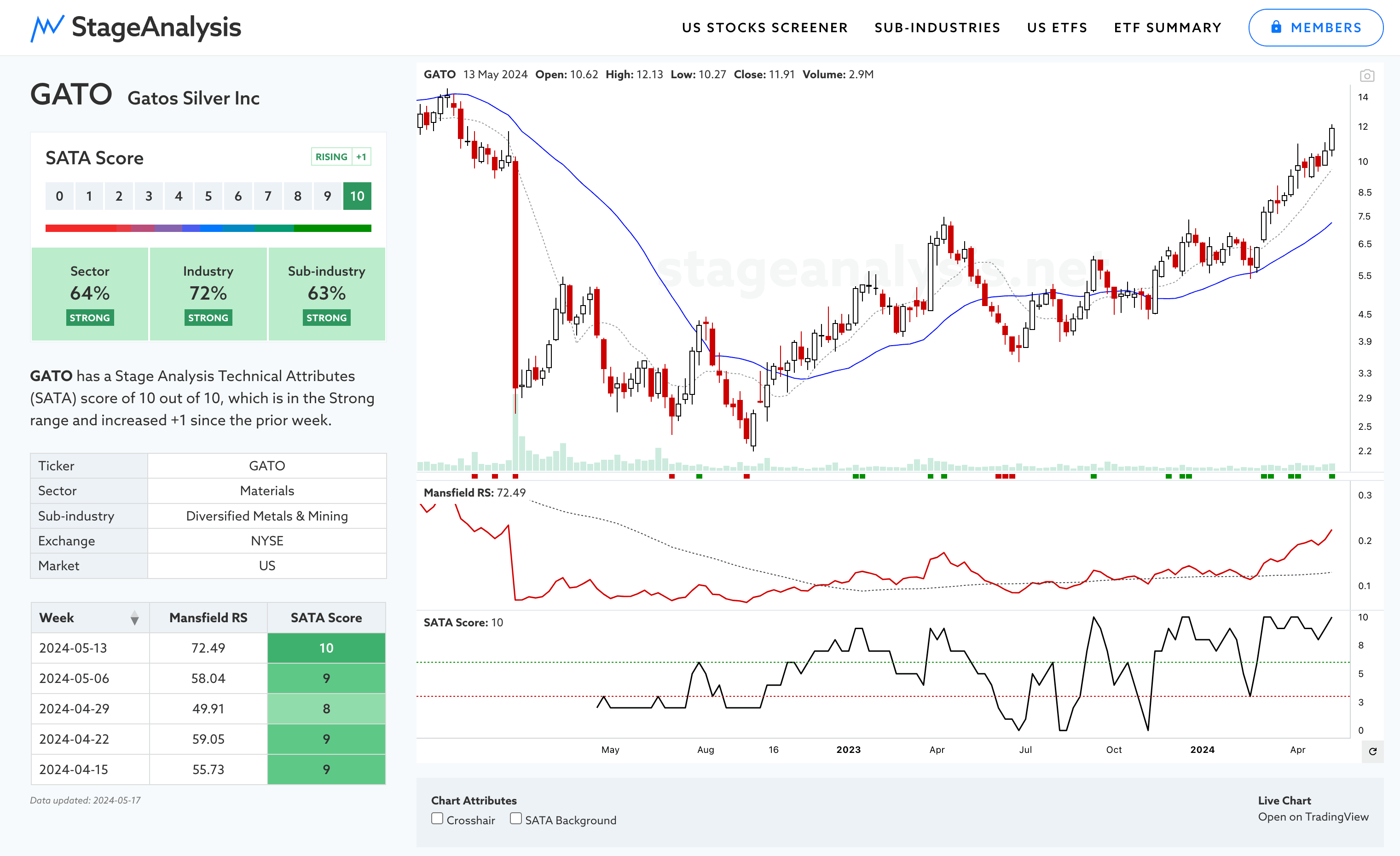This screenshot has width=1400, height=856.
Task: Click the Volume: 2.9M chart header value
Action: [x=838, y=75]
